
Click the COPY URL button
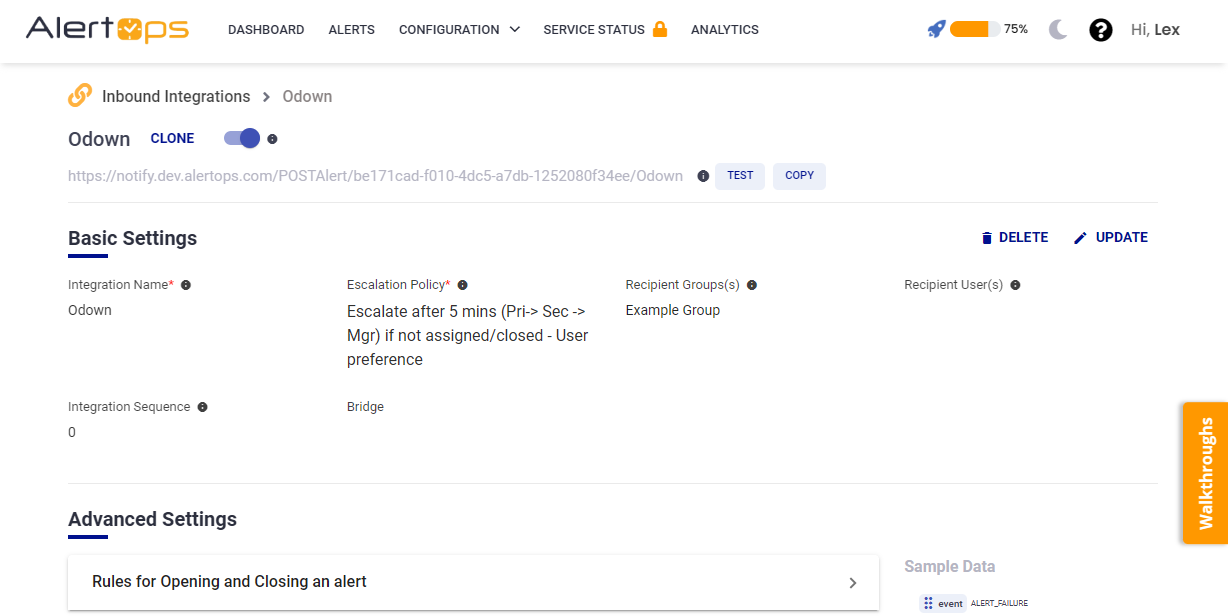[x=799, y=176]
